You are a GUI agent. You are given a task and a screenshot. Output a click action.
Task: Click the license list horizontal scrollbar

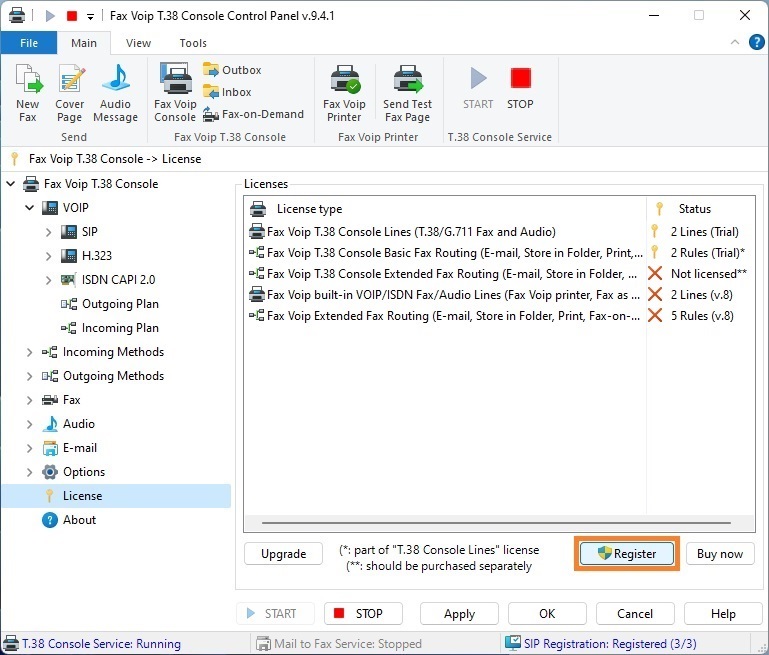click(x=496, y=523)
